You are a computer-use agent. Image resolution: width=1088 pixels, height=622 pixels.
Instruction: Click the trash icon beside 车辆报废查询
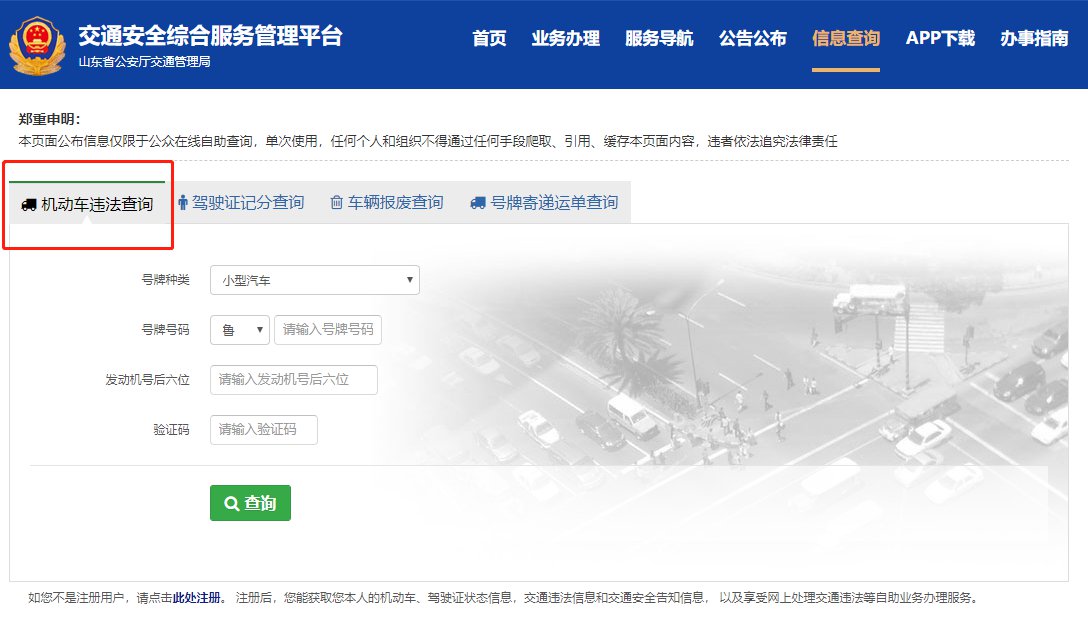337,203
